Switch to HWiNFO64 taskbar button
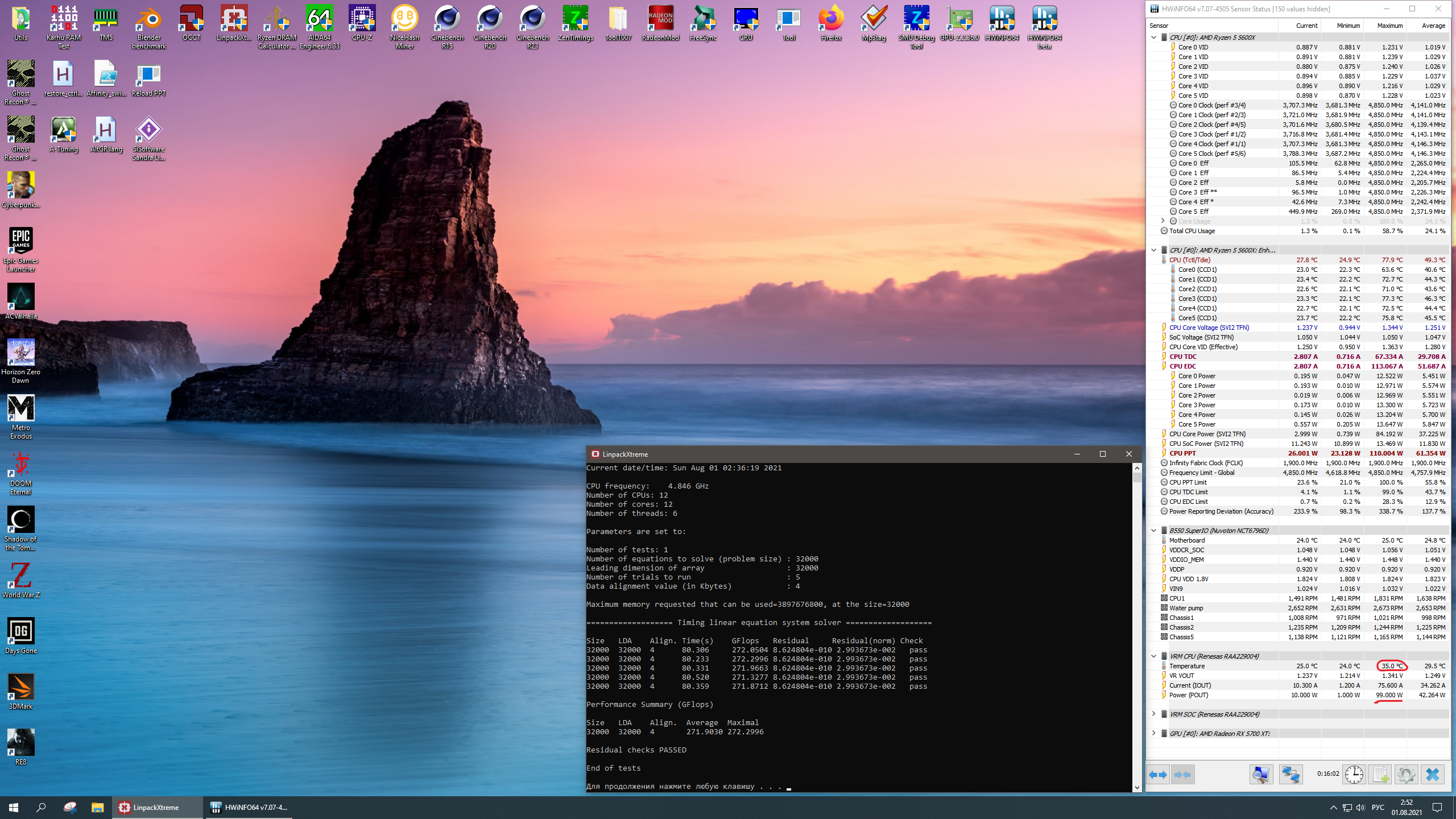 [x=249, y=807]
